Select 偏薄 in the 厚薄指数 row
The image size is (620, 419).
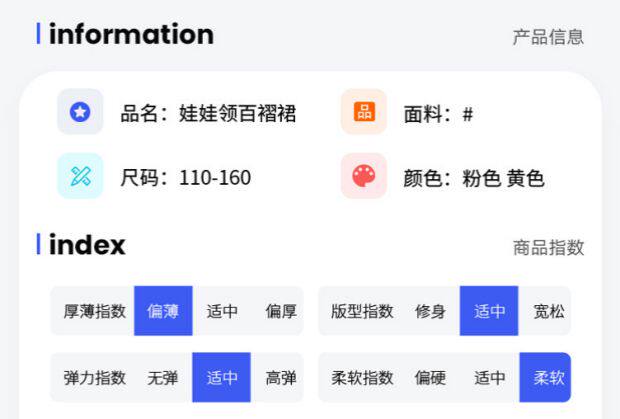click(163, 311)
